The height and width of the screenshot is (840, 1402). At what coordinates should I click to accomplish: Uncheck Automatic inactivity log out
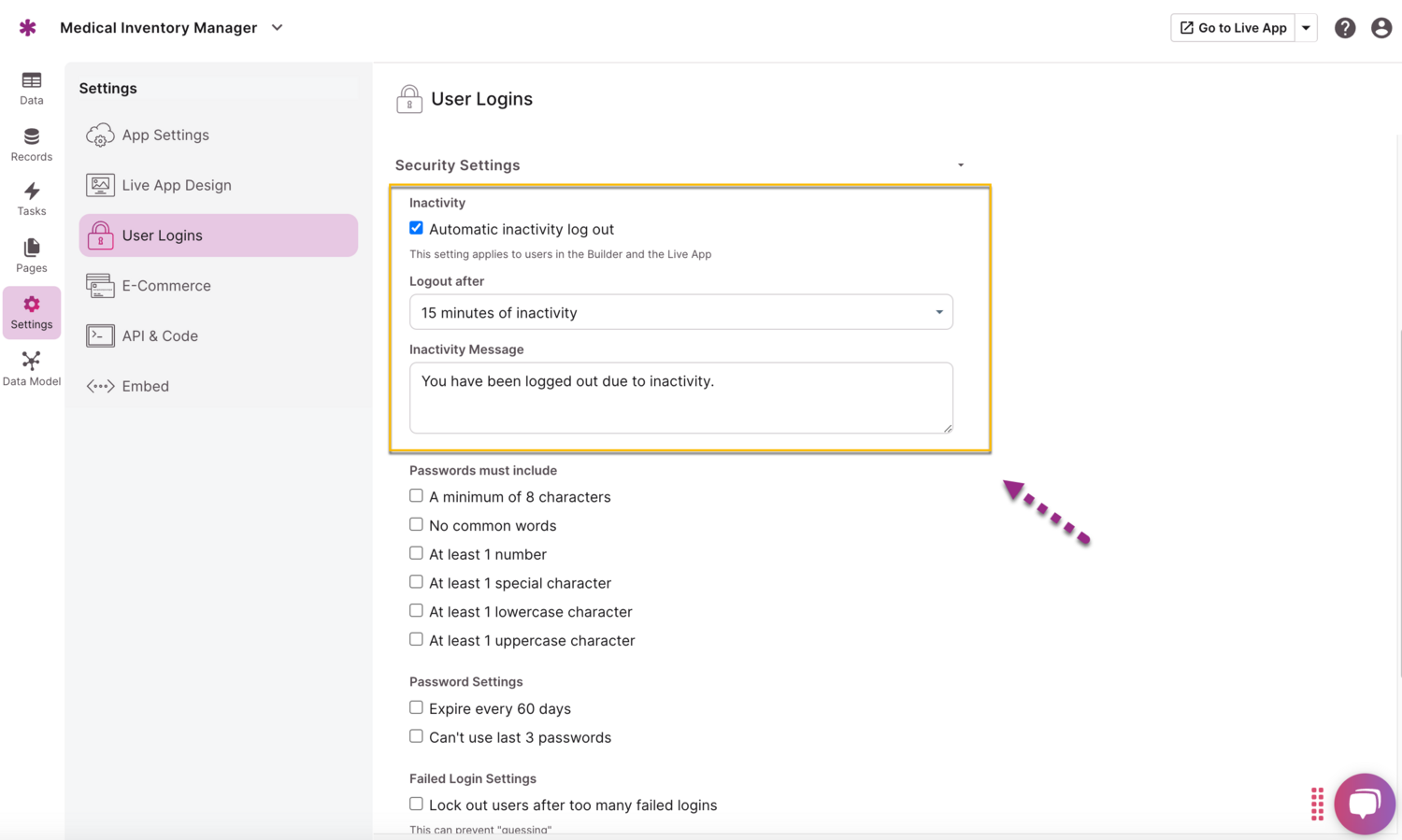(417, 228)
